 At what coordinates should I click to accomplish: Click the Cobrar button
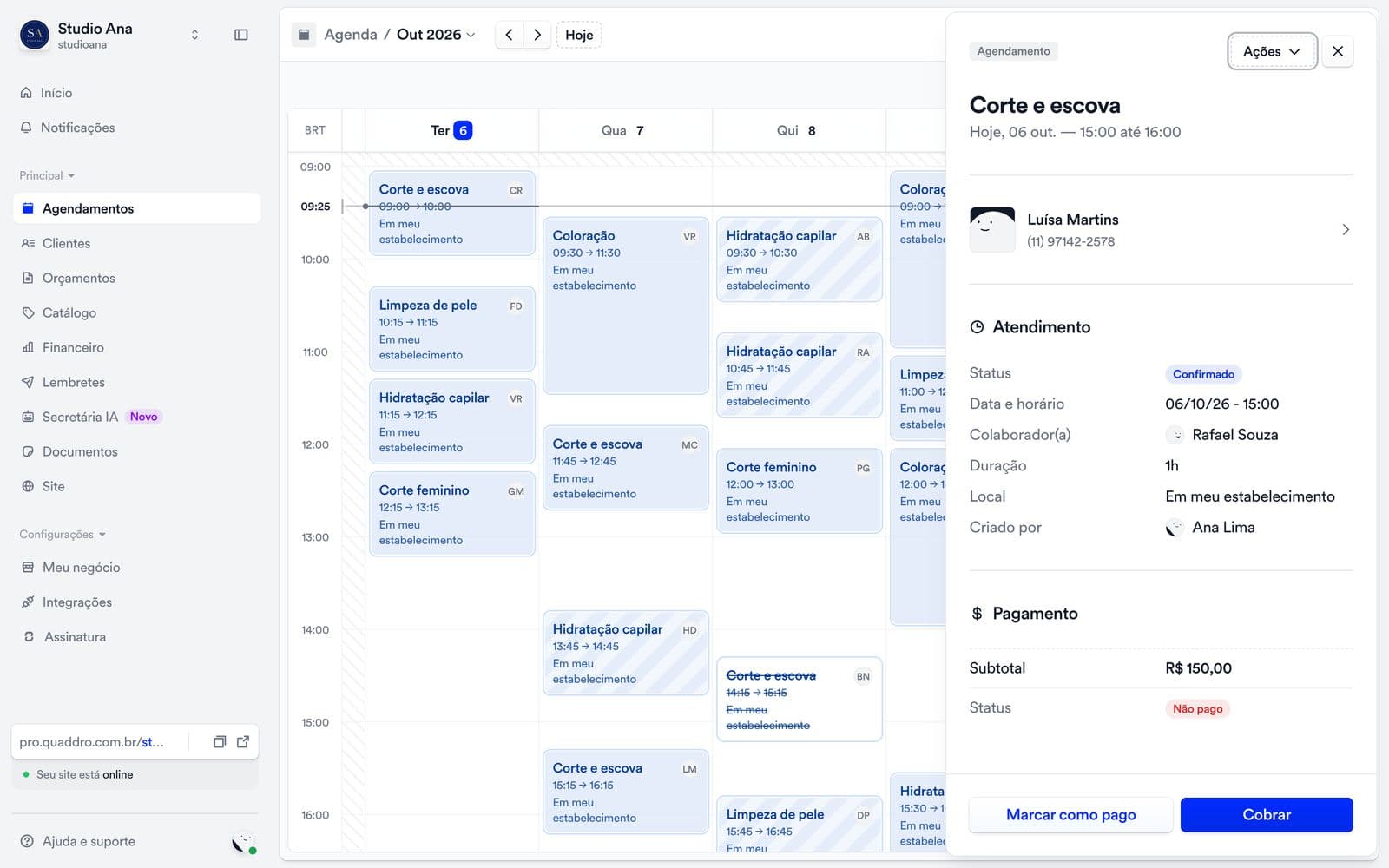1267,815
